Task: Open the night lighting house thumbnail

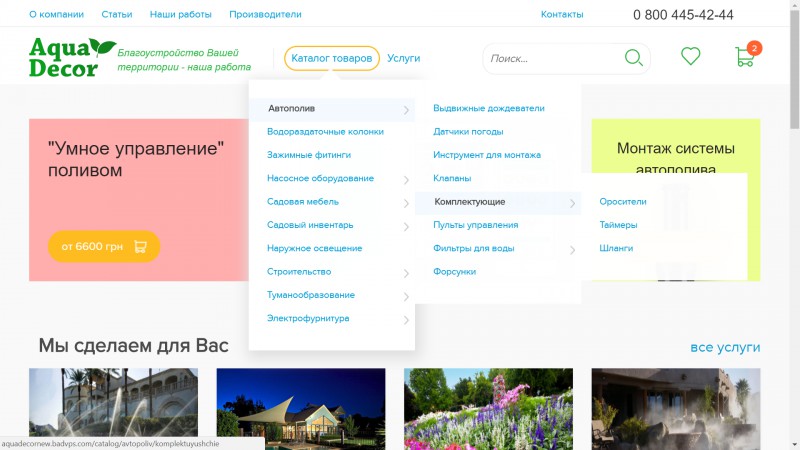Action: coord(301,409)
